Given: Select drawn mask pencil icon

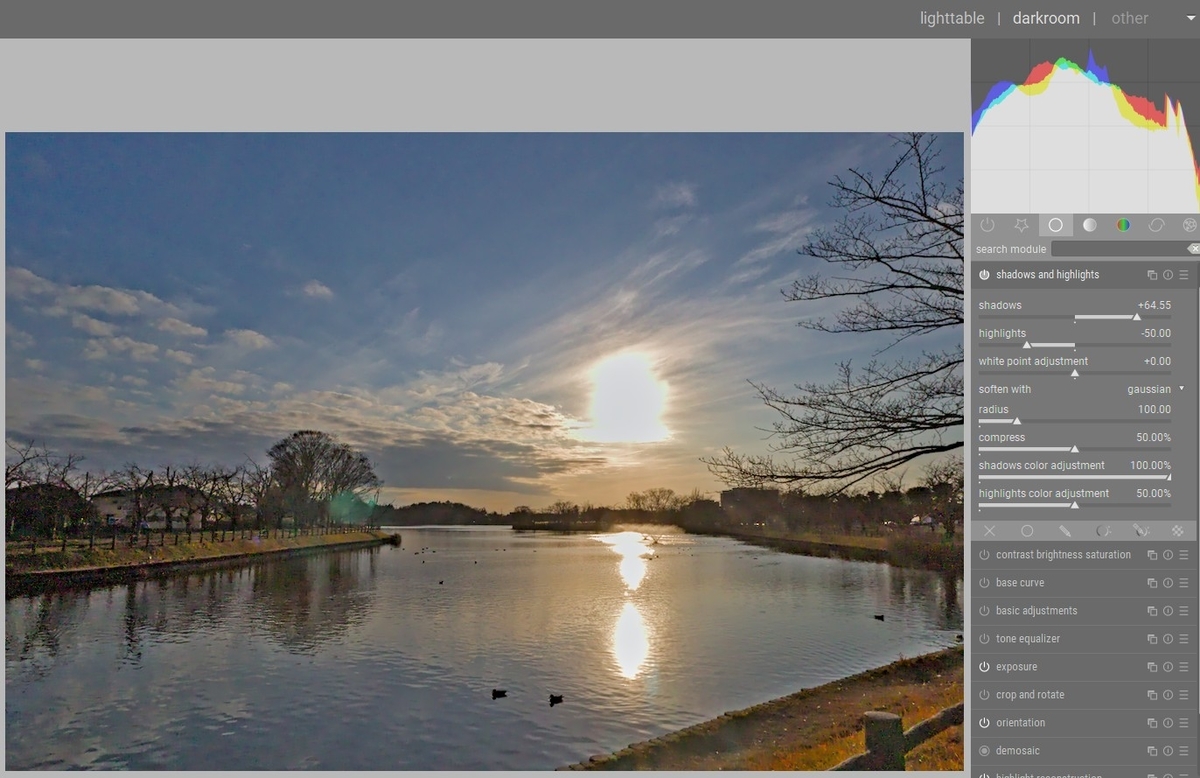Looking at the screenshot, I should [1065, 531].
